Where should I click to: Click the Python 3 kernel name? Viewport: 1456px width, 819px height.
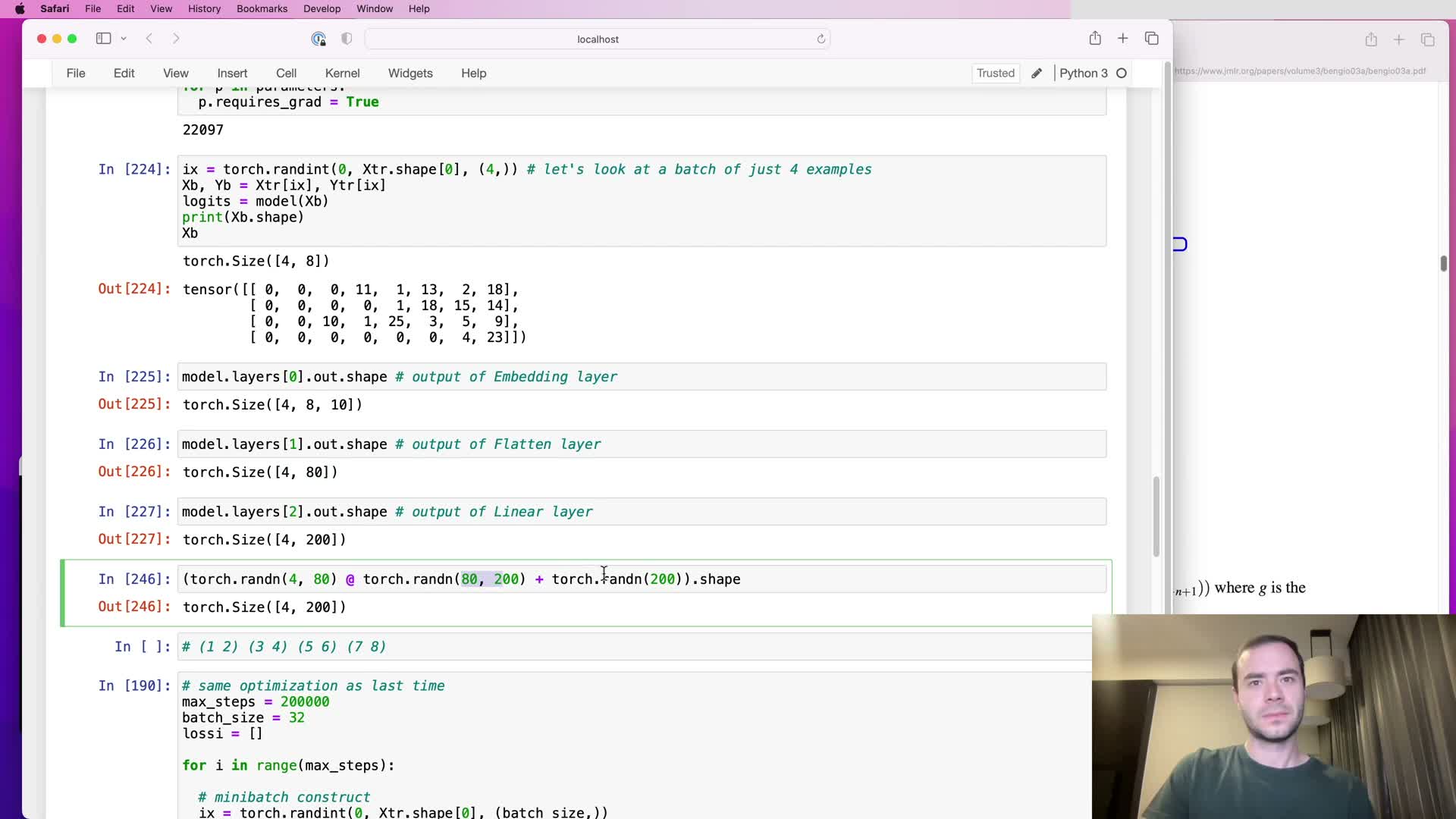(1083, 74)
